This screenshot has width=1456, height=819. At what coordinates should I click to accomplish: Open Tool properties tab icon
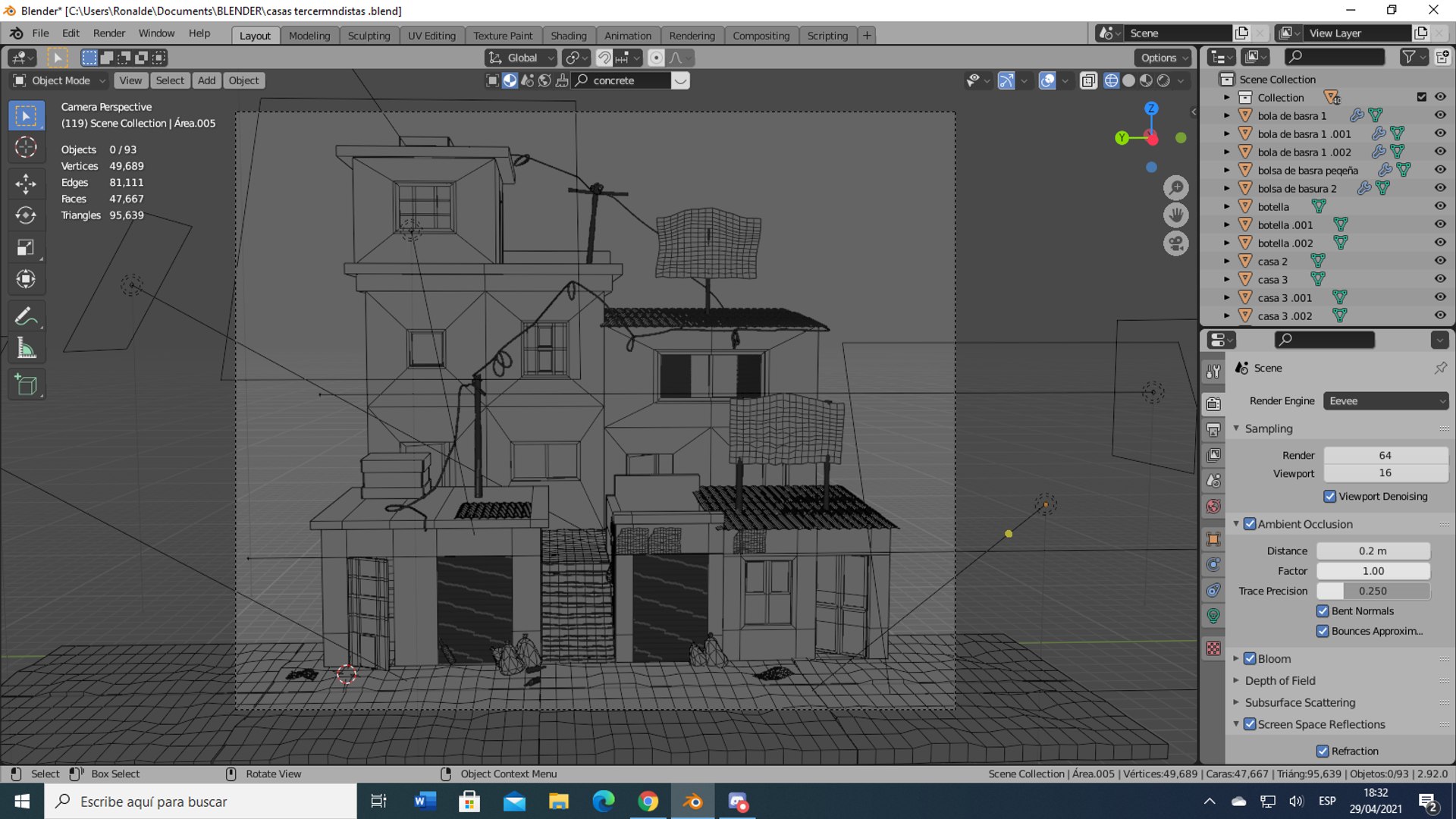1213,371
